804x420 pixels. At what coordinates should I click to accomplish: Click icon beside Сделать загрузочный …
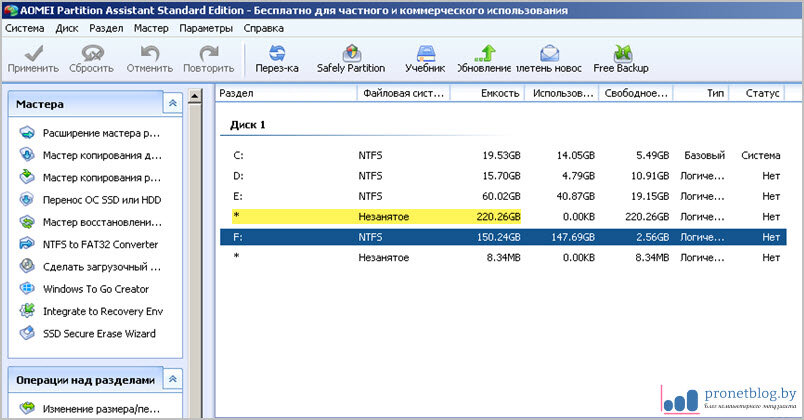tap(27, 266)
